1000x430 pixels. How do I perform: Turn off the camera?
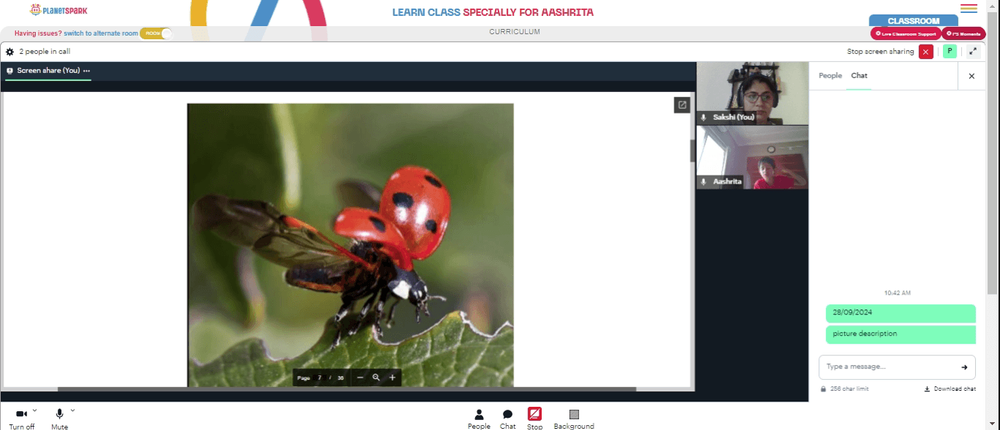(x=21, y=419)
